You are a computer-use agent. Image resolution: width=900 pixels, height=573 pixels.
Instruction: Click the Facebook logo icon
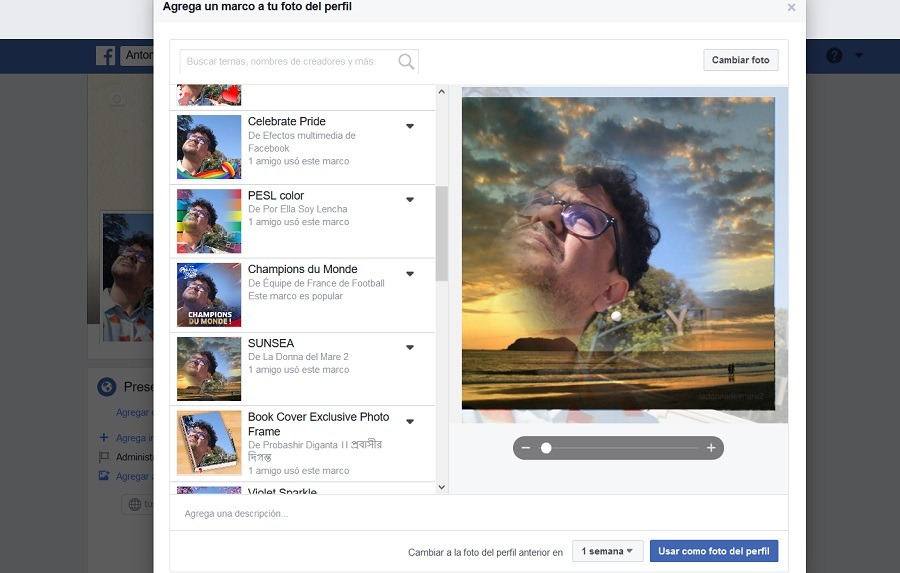coord(106,56)
